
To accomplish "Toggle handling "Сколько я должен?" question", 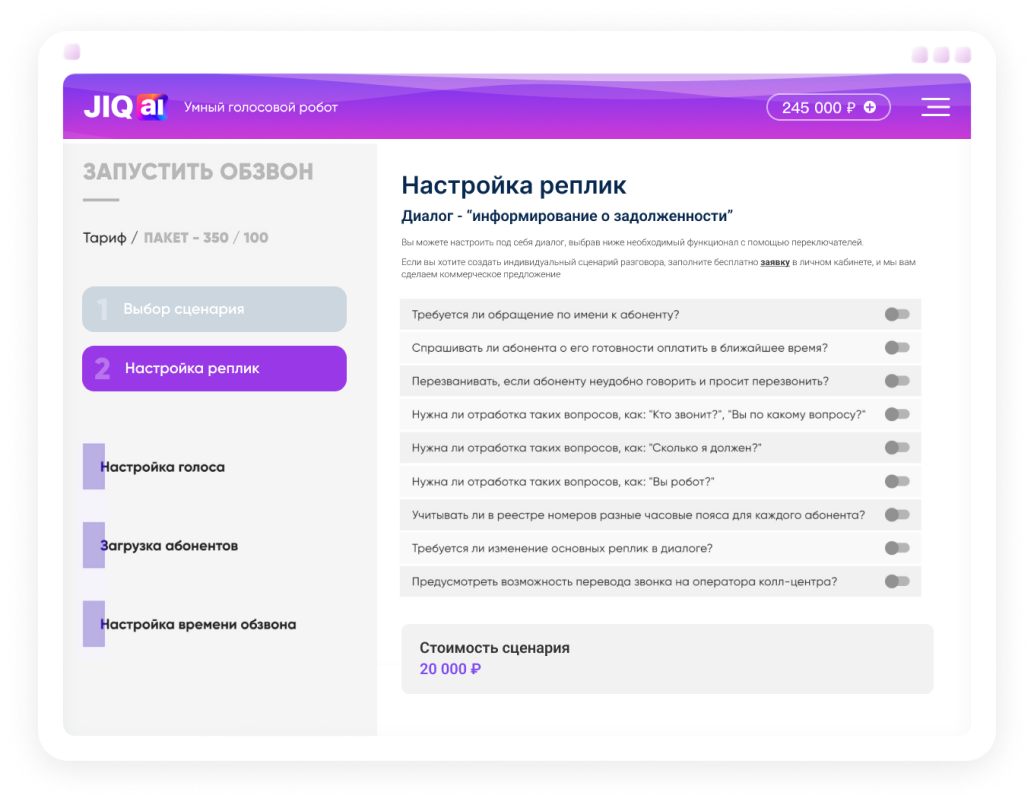I will (897, 448).
